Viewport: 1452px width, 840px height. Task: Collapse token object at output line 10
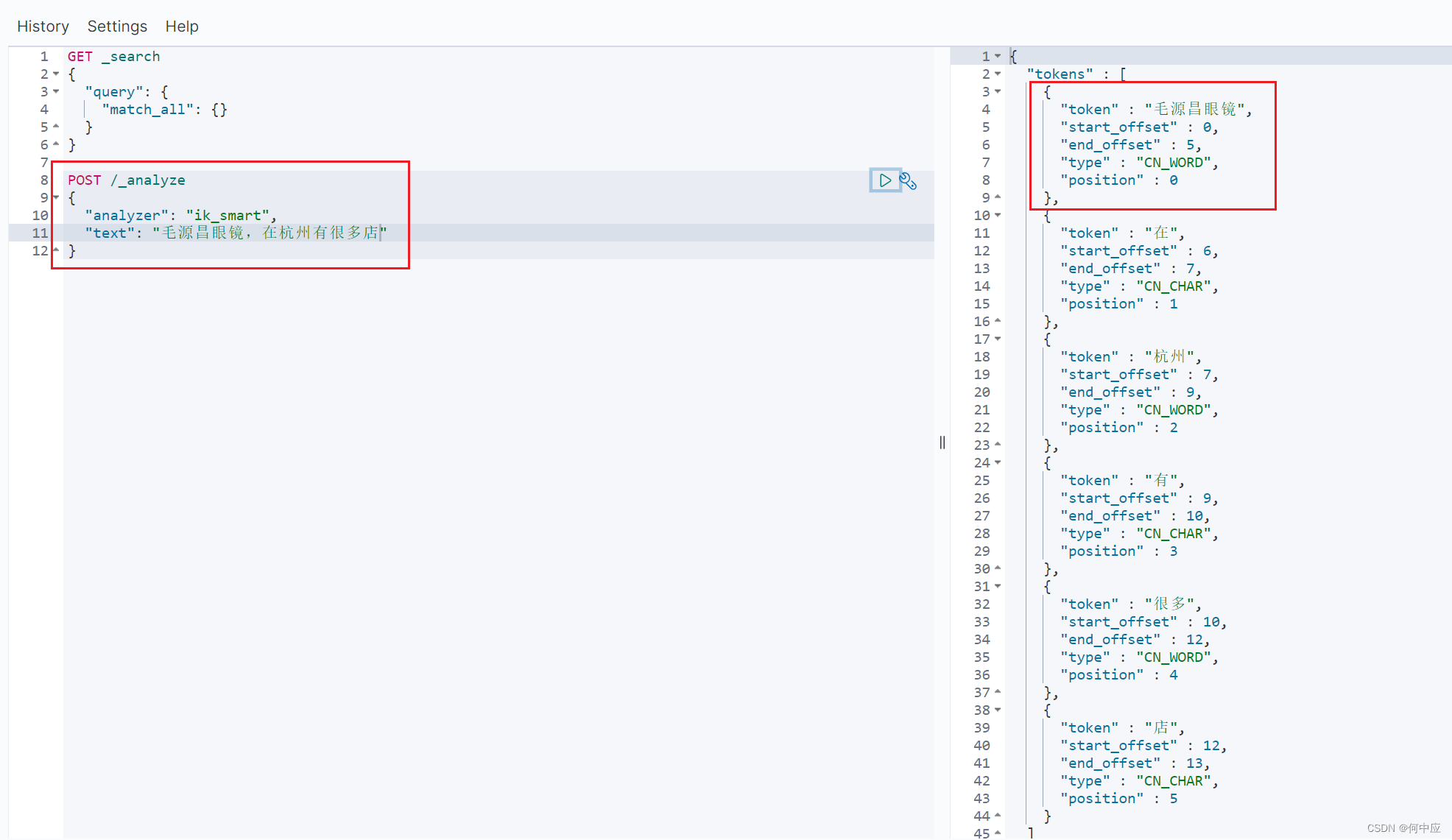point(998,216)
